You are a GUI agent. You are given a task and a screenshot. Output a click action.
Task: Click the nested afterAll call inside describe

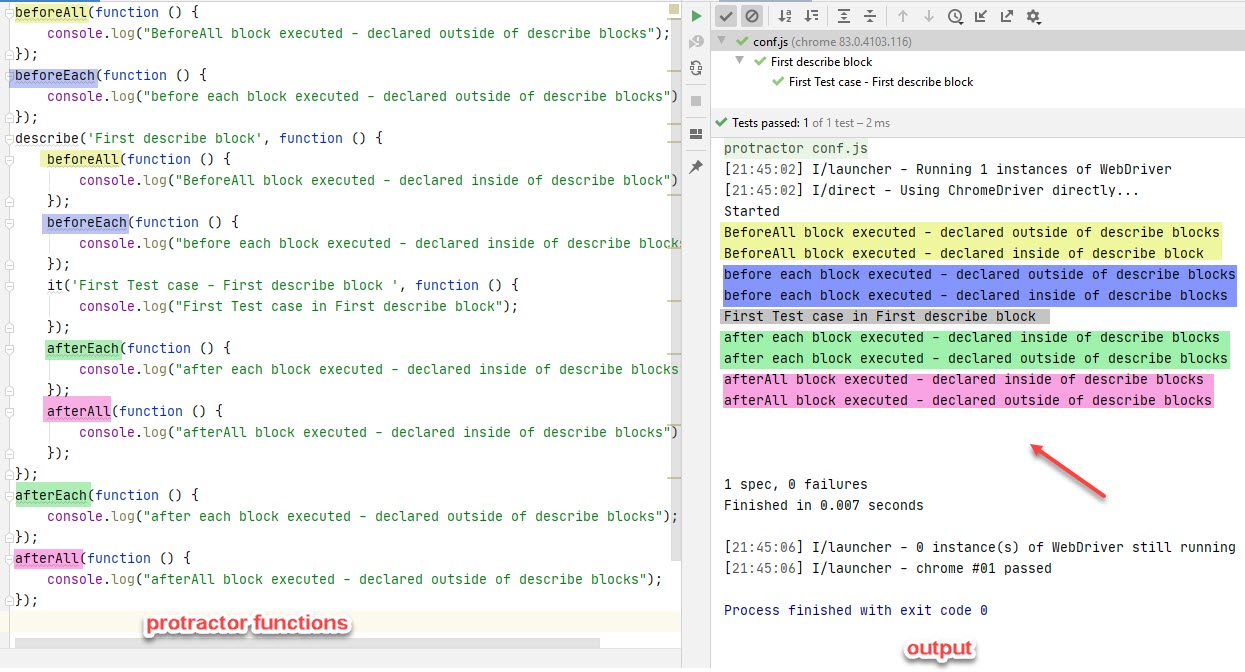79,411
